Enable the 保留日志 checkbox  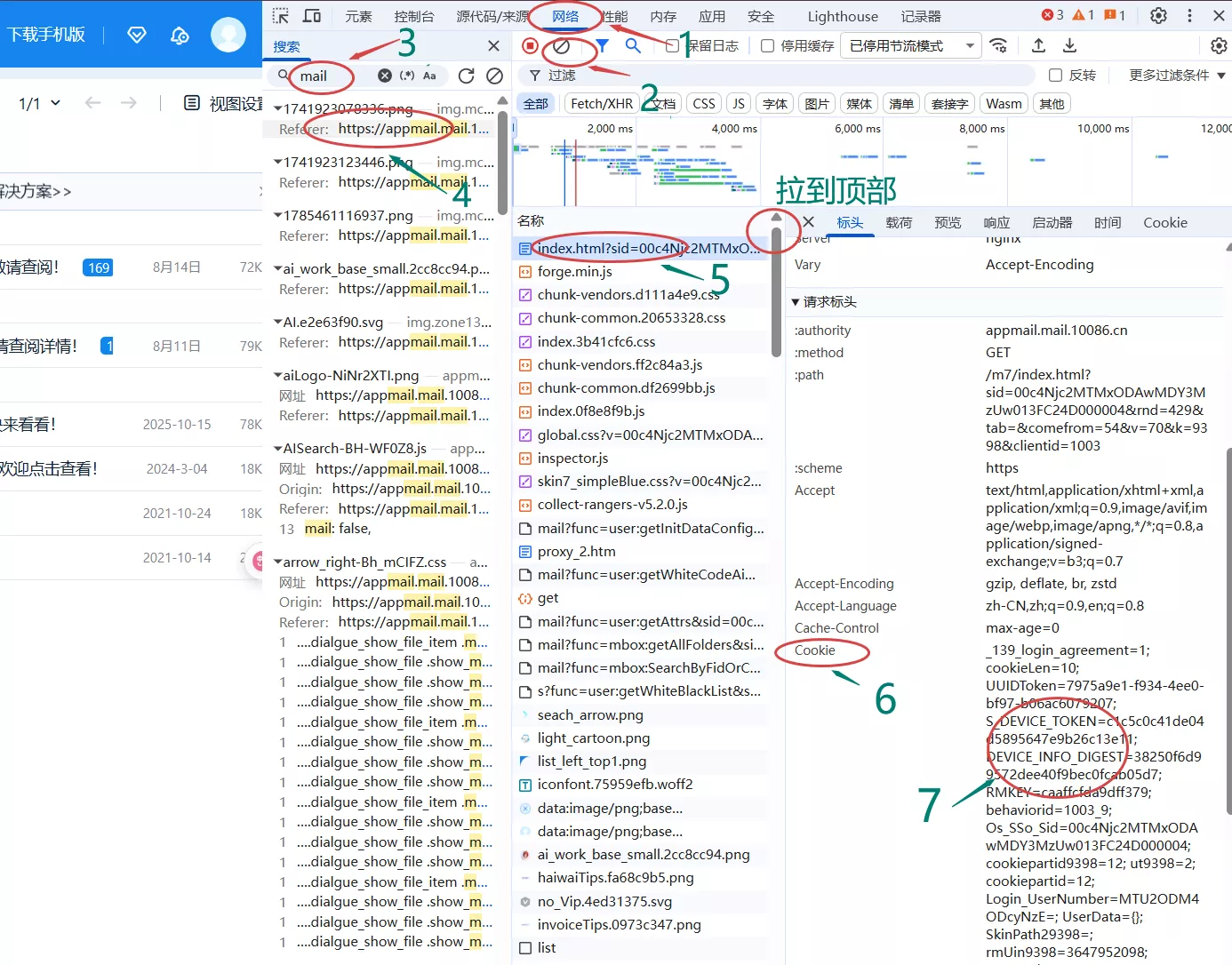(x=673, y=45)
